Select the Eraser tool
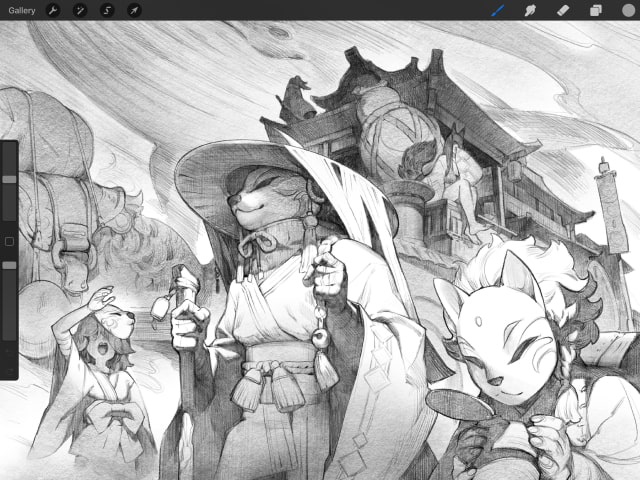The width and height of the screenshot is (640, 480). pos(563,10)
